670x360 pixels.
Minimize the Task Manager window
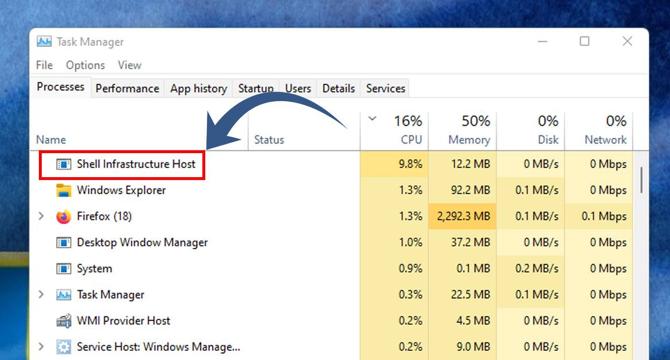pos(543,41)
